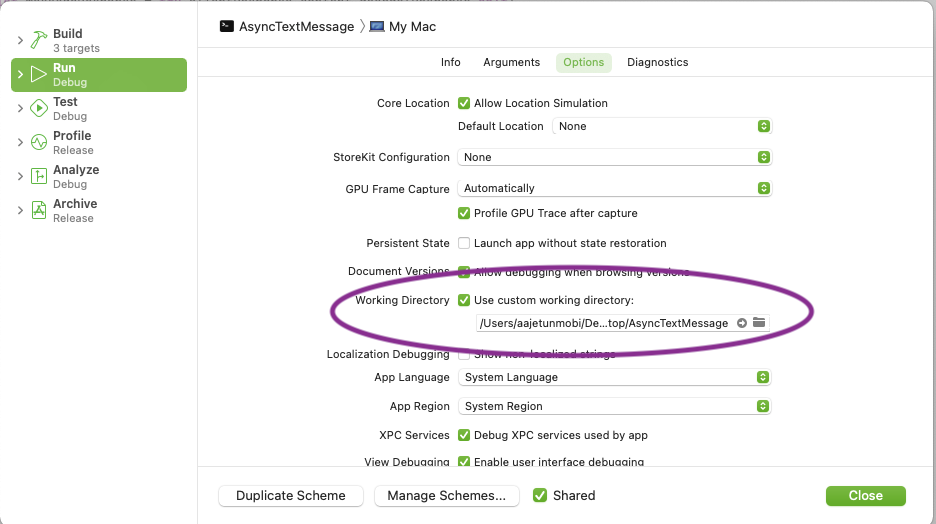936x524 pixels.
Task: Enable Launch app without state restoration
Action: (x=464, y=243)
